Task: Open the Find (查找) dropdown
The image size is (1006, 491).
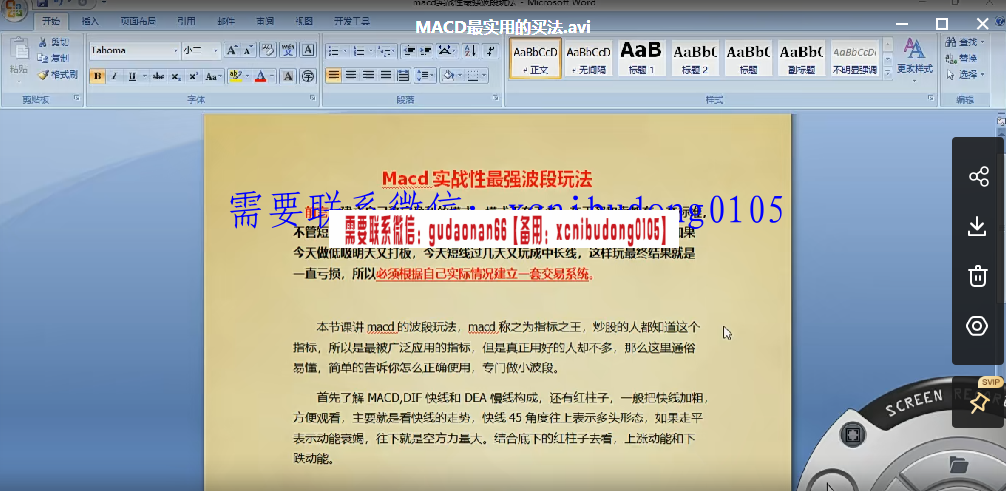Action: click(x=984, y=42)
